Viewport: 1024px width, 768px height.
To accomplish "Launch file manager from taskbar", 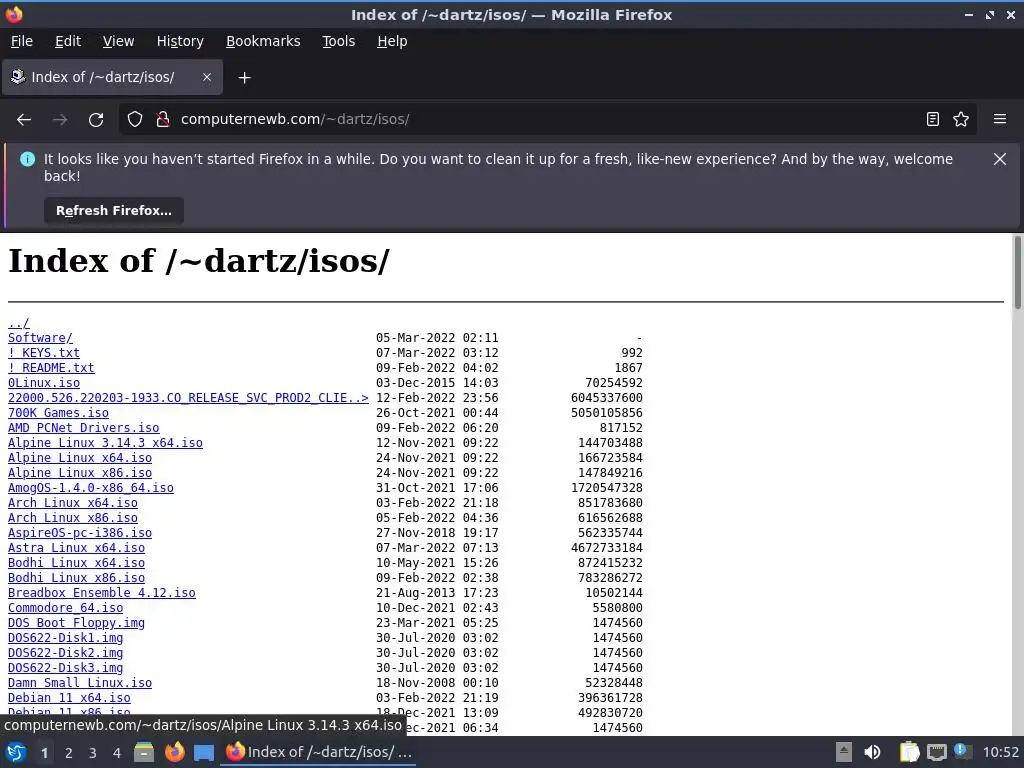I will click(x=144, y=752).
